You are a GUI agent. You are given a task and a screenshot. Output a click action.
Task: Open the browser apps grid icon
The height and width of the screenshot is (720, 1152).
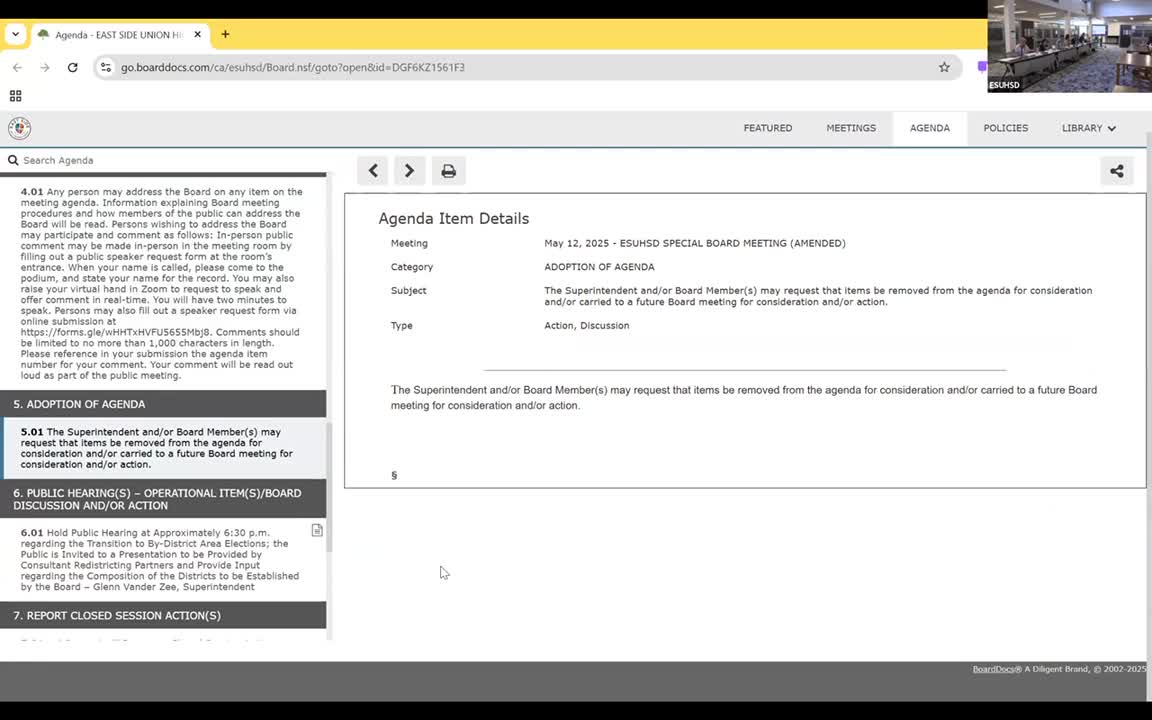(x=15, y=96)
